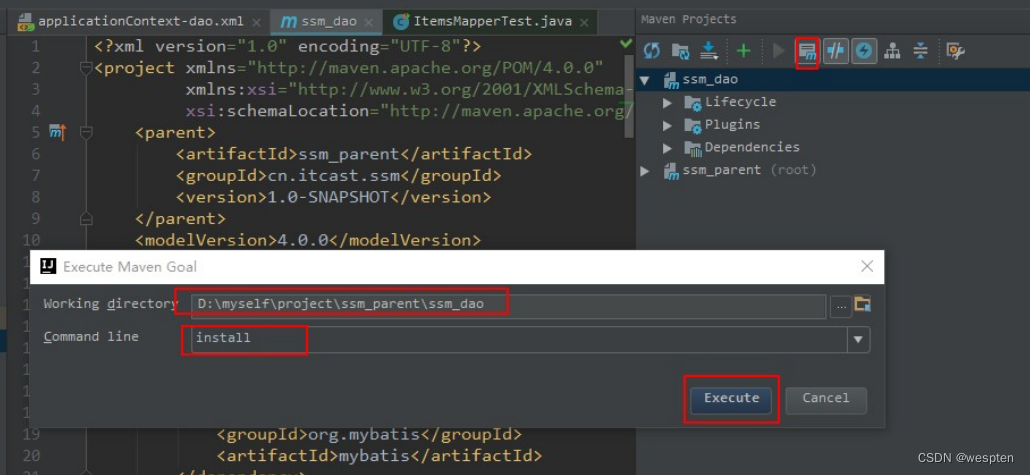The height and width of the screenshot is (475, 1030).
Task: Select ssm_dao in Maven Projects tree
Action: pyautogui.click(x=710, y=80)
